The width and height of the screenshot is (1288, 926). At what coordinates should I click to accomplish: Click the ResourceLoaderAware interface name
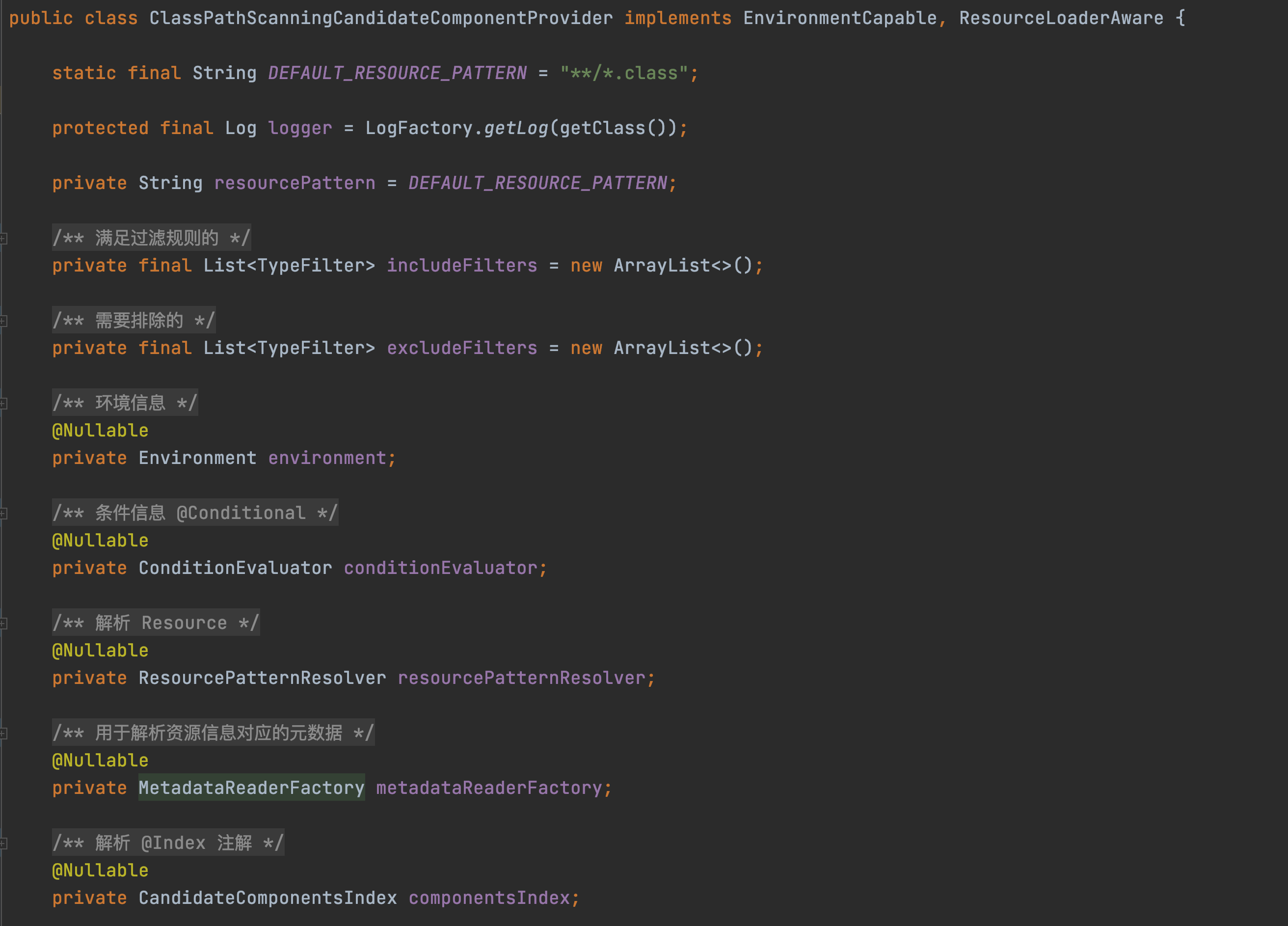tap(1061, 18)
